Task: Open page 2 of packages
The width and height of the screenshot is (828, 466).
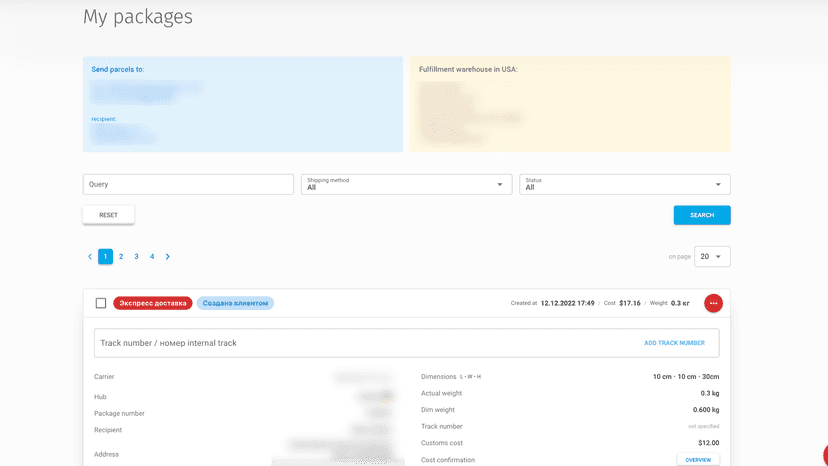Action: pyautogui.click(x=121, y=256)
